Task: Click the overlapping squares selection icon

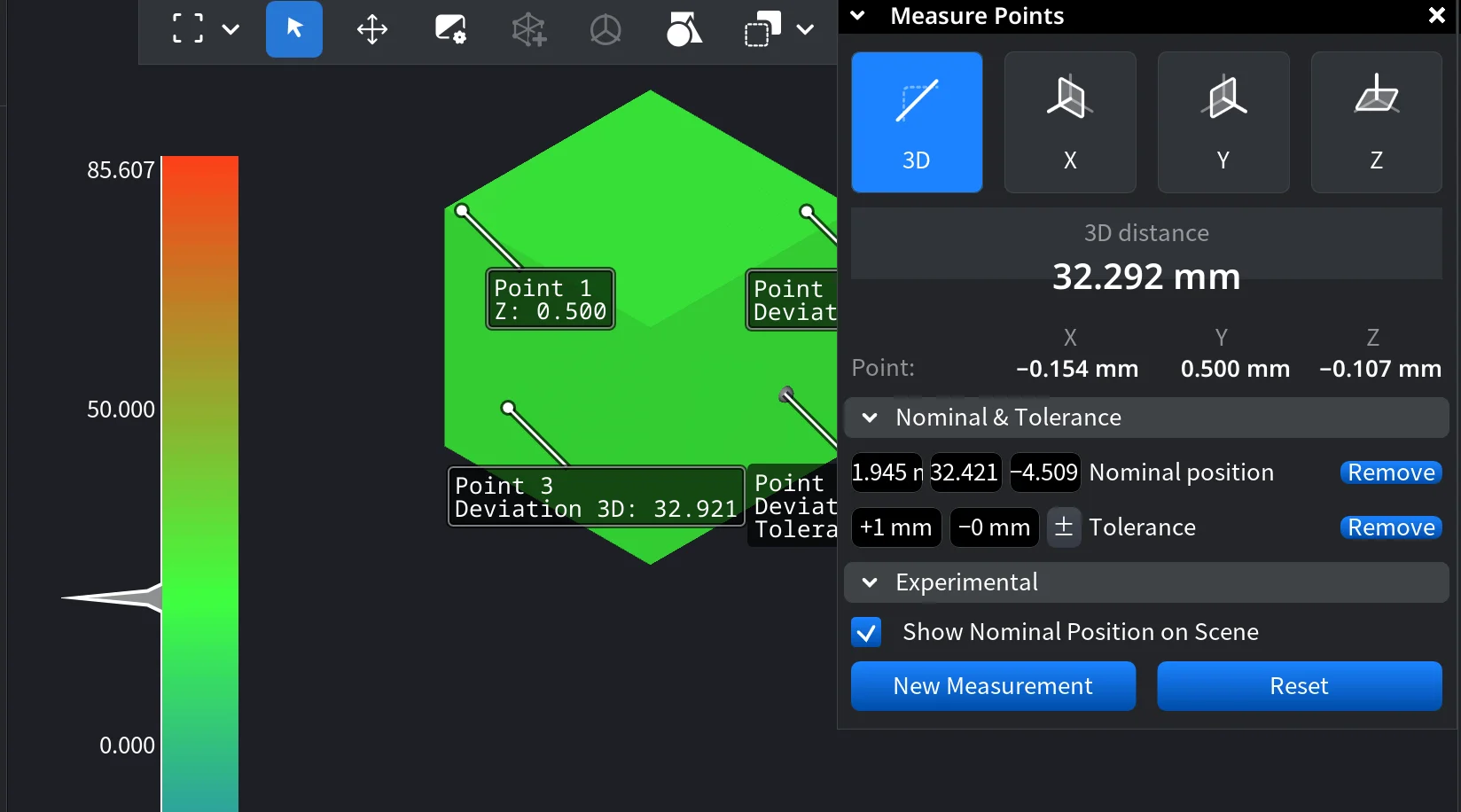Action: [x=762, y=29]
